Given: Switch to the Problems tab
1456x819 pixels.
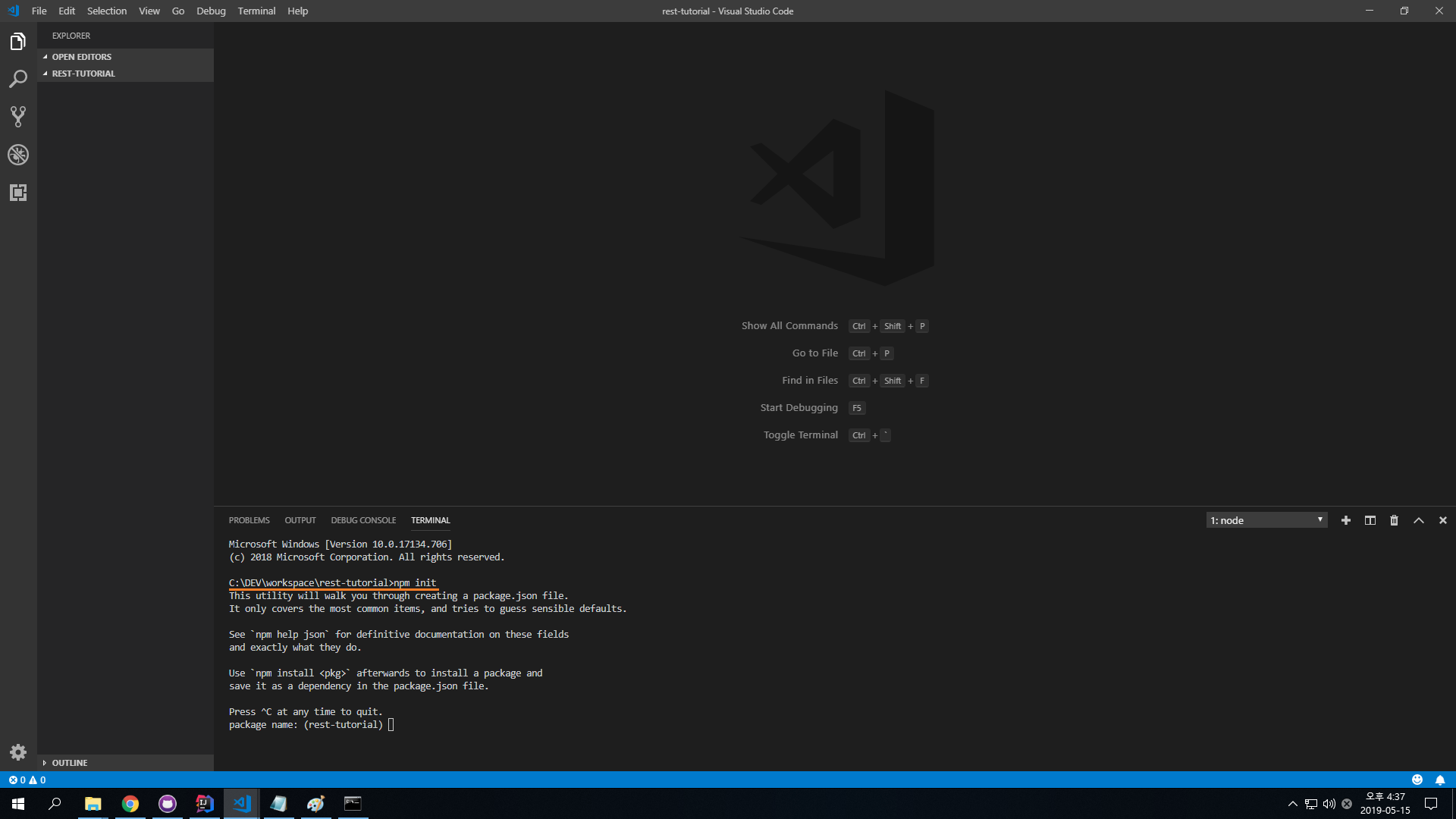Looking at the screenshot, I should pos(249,520).
